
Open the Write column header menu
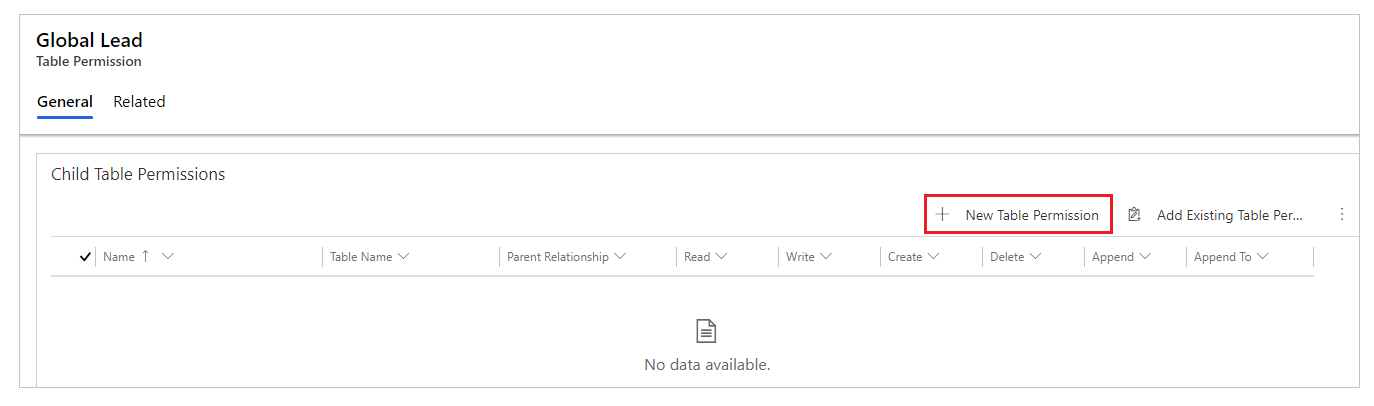point(826,257)
